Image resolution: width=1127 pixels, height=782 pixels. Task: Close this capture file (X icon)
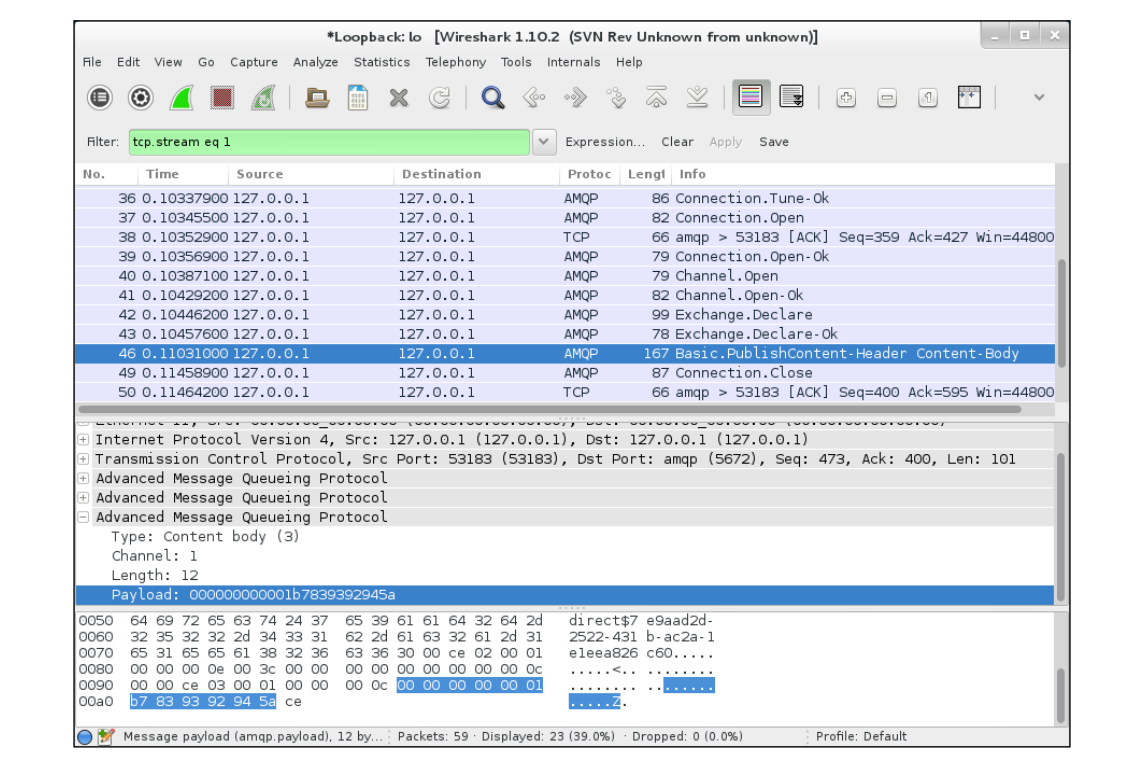click(399, 97)
